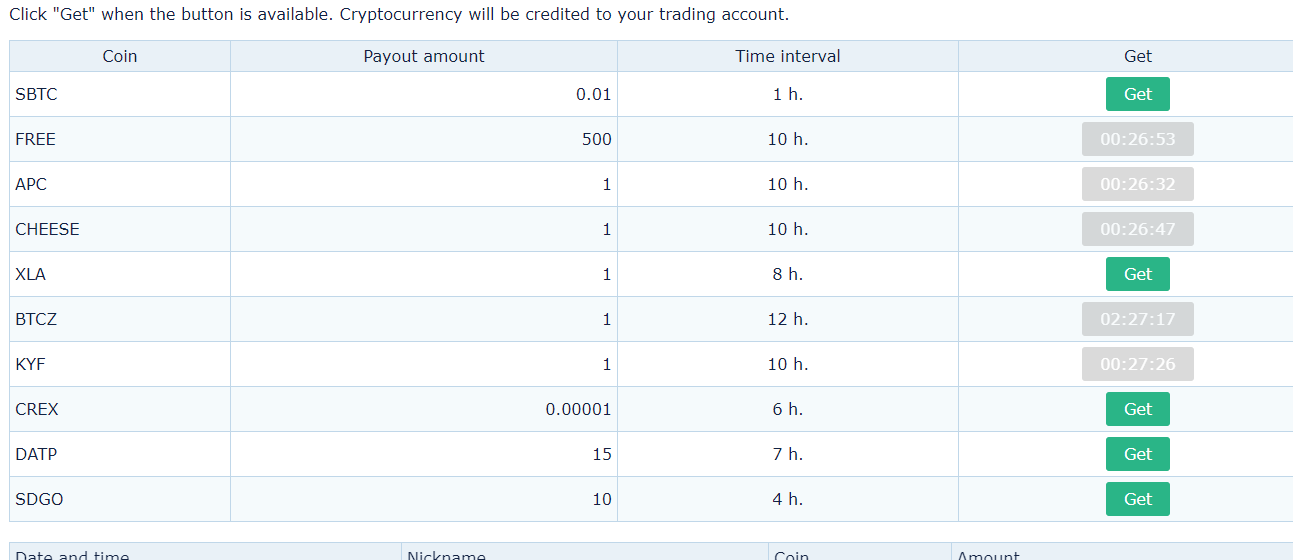Select the SBTC coin name cell
Screen dimensions: 1293x560
pos(120,94)
